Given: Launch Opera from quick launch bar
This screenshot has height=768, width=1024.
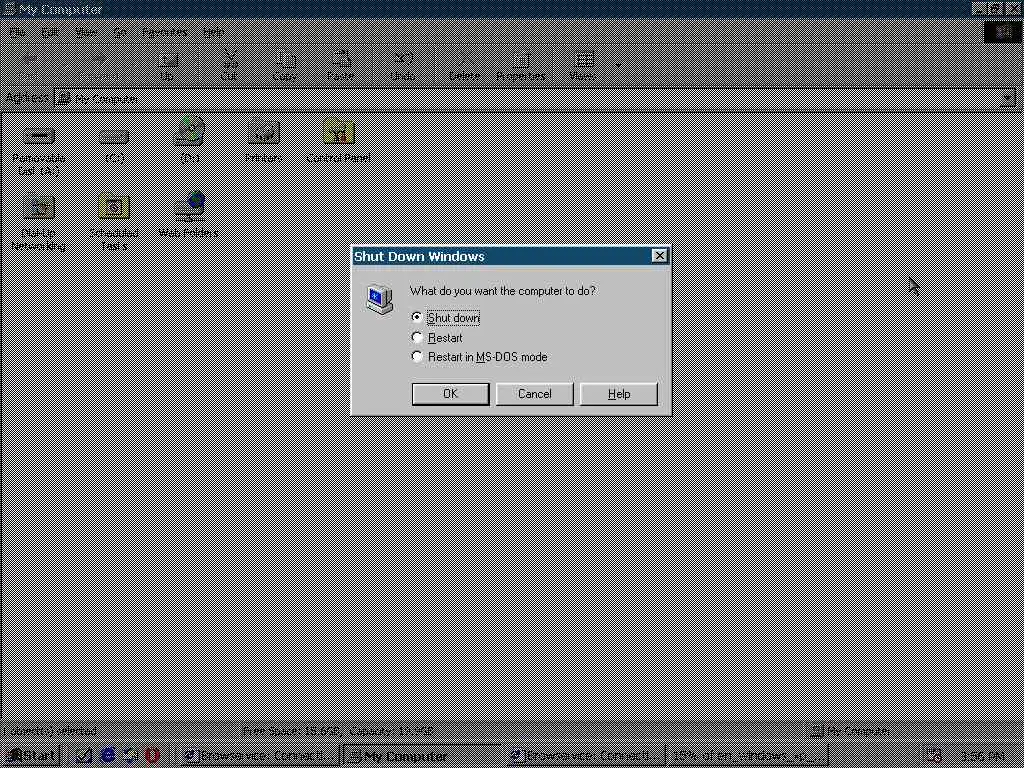Looking at the screenshot, I should coord(152,756).
